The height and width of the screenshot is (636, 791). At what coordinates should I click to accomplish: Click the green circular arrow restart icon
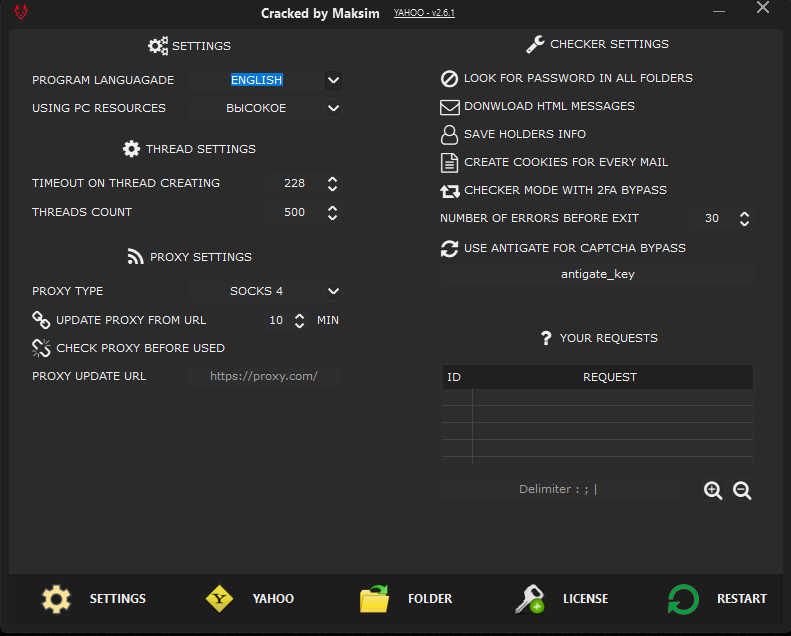coord(683,599)
